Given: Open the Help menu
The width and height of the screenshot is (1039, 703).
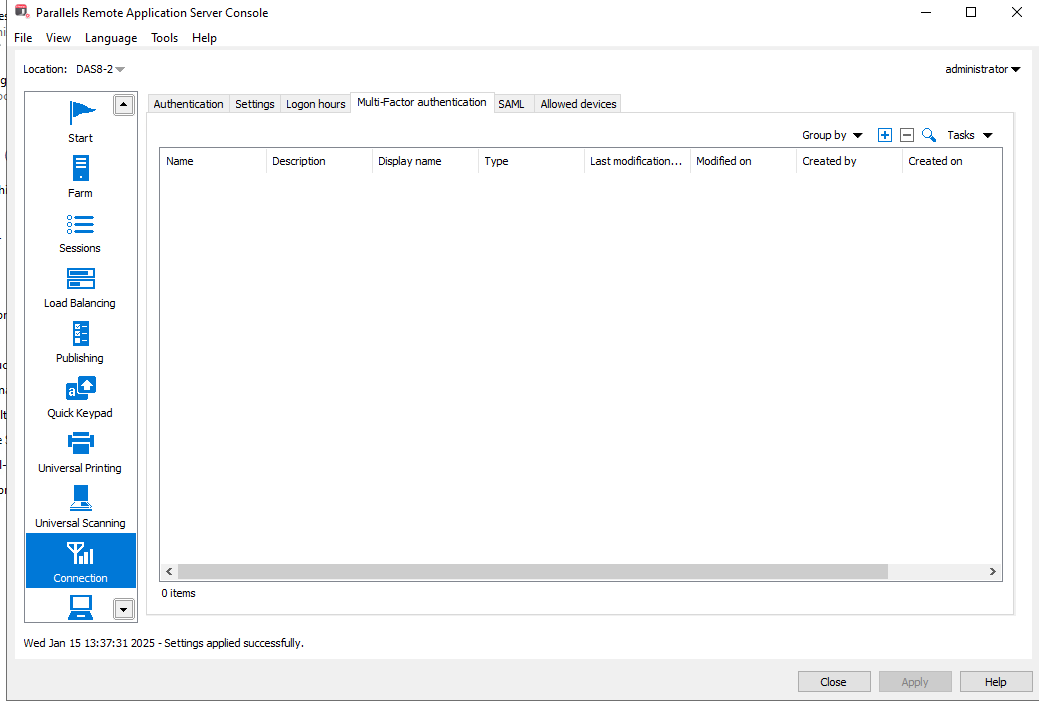Looking at the screenshot, I should [x=204, y=38].
